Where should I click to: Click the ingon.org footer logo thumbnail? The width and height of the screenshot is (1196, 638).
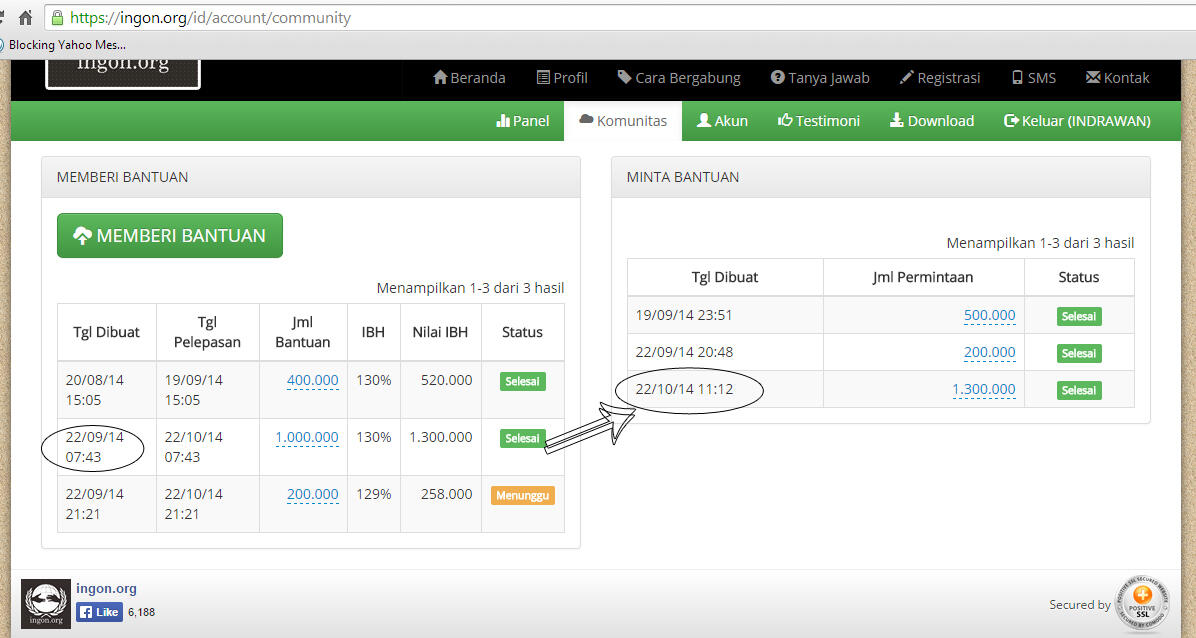(46, 604)
